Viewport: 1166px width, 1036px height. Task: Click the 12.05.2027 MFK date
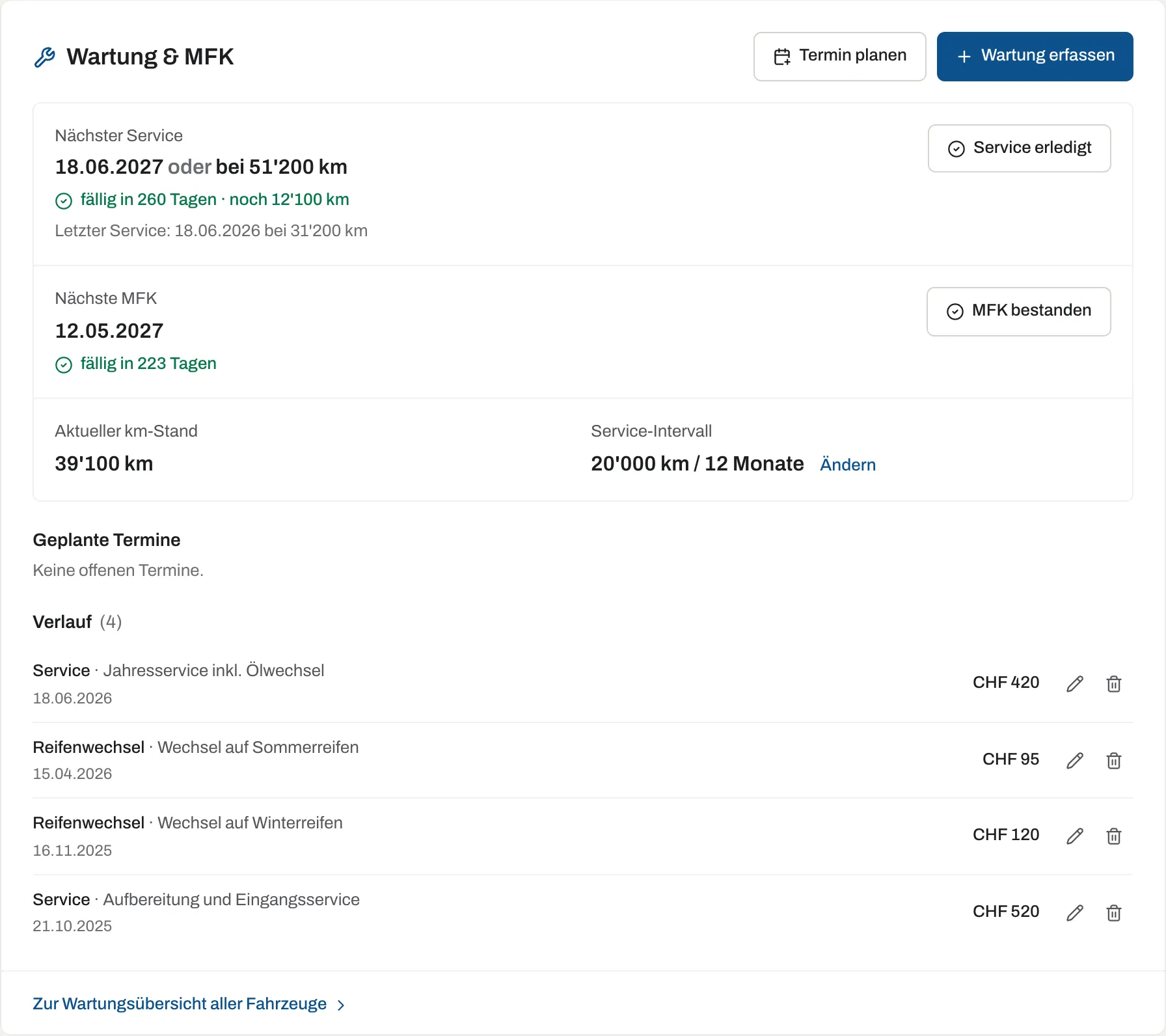point(109,331)
